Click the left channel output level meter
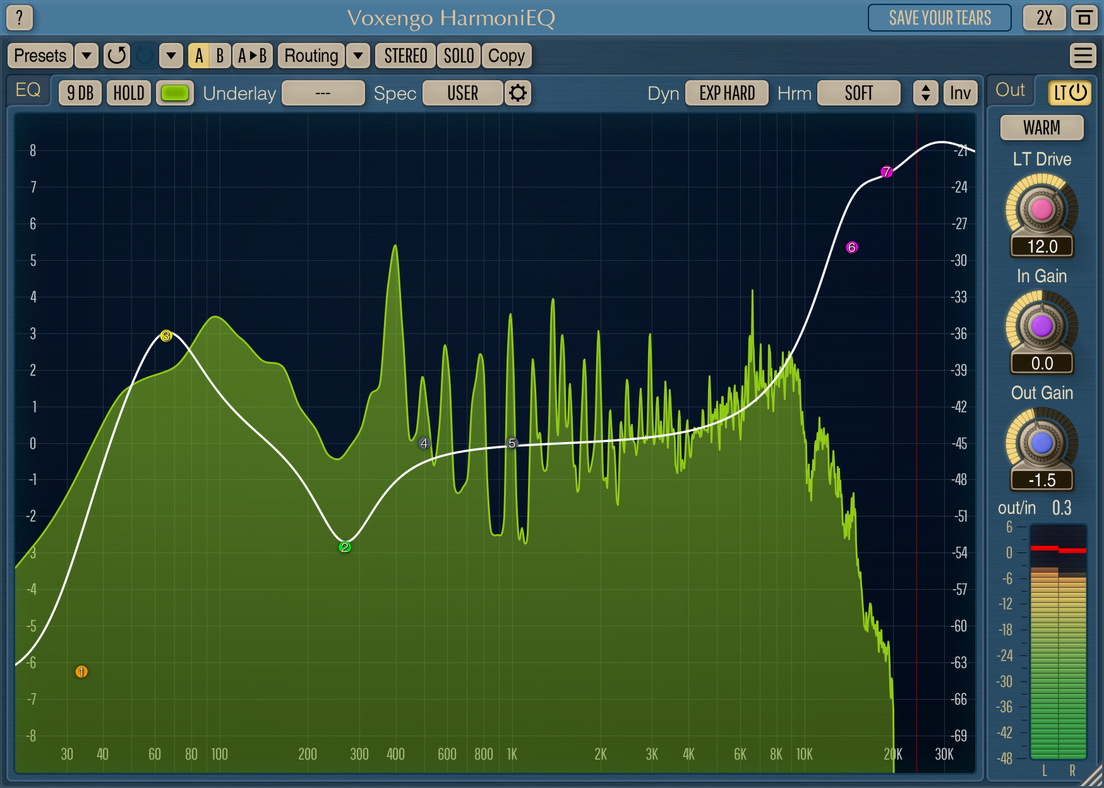Screen dimensions: 1104x788 tap(1045, 642)
